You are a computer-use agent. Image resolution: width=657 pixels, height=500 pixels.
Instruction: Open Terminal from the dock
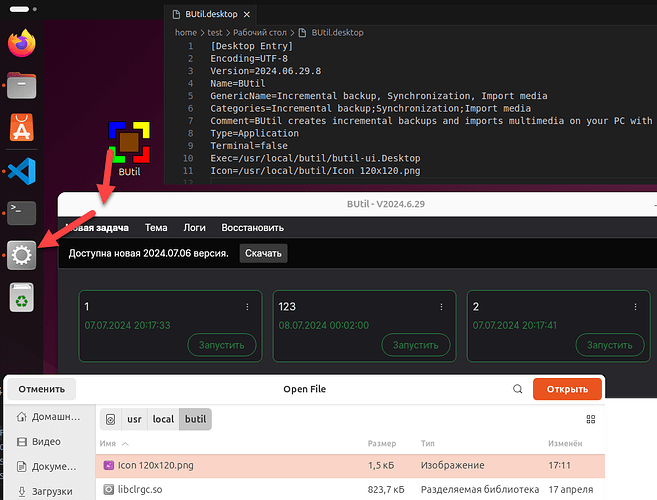click(22, 213)
